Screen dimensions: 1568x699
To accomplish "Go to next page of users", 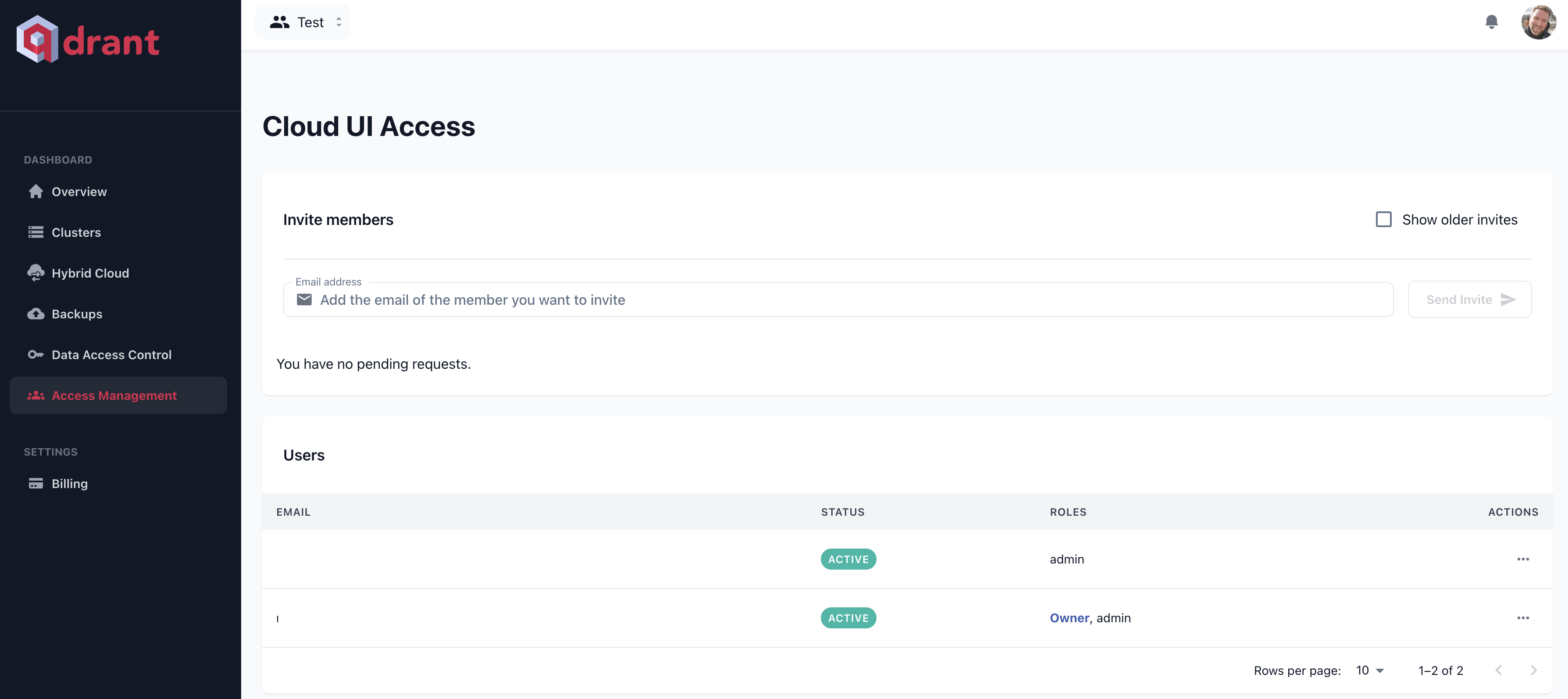I will coord(1533,670).
